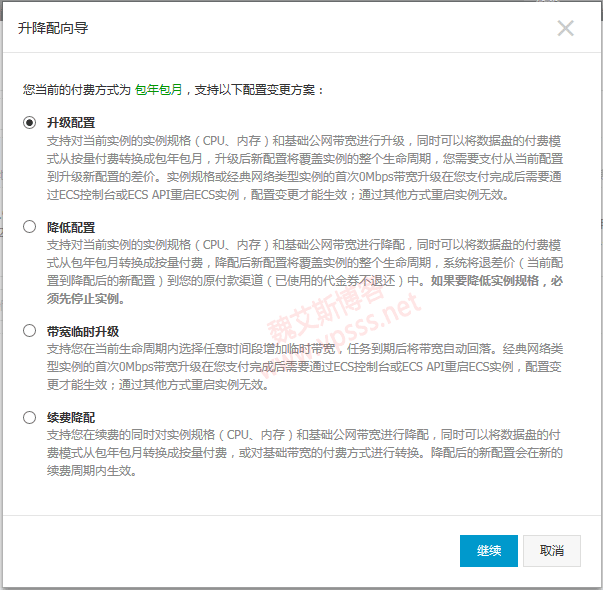
Task: Click the 继续 button
Action: [488, 551]
